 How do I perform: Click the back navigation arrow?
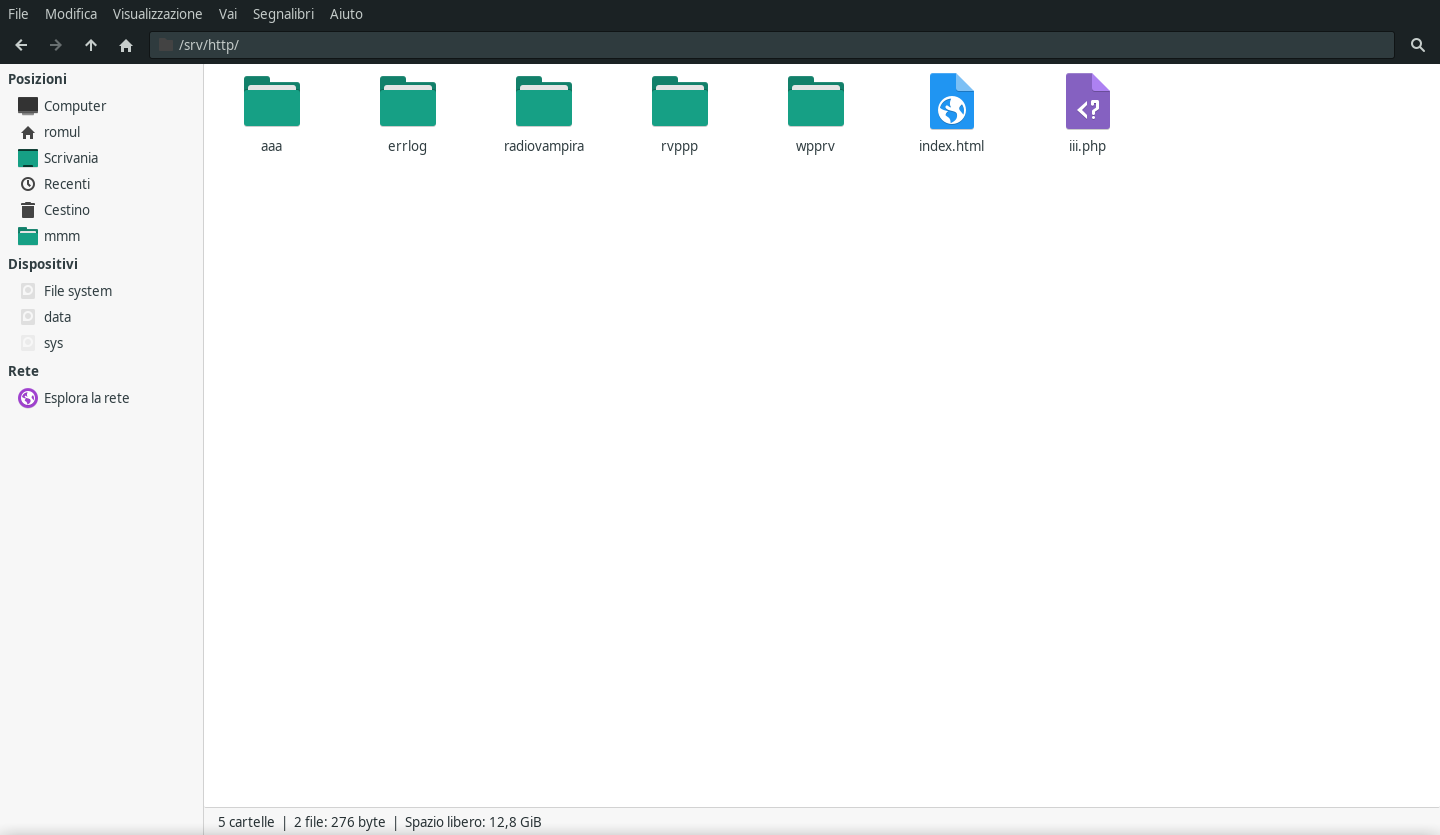click(21, 45)
